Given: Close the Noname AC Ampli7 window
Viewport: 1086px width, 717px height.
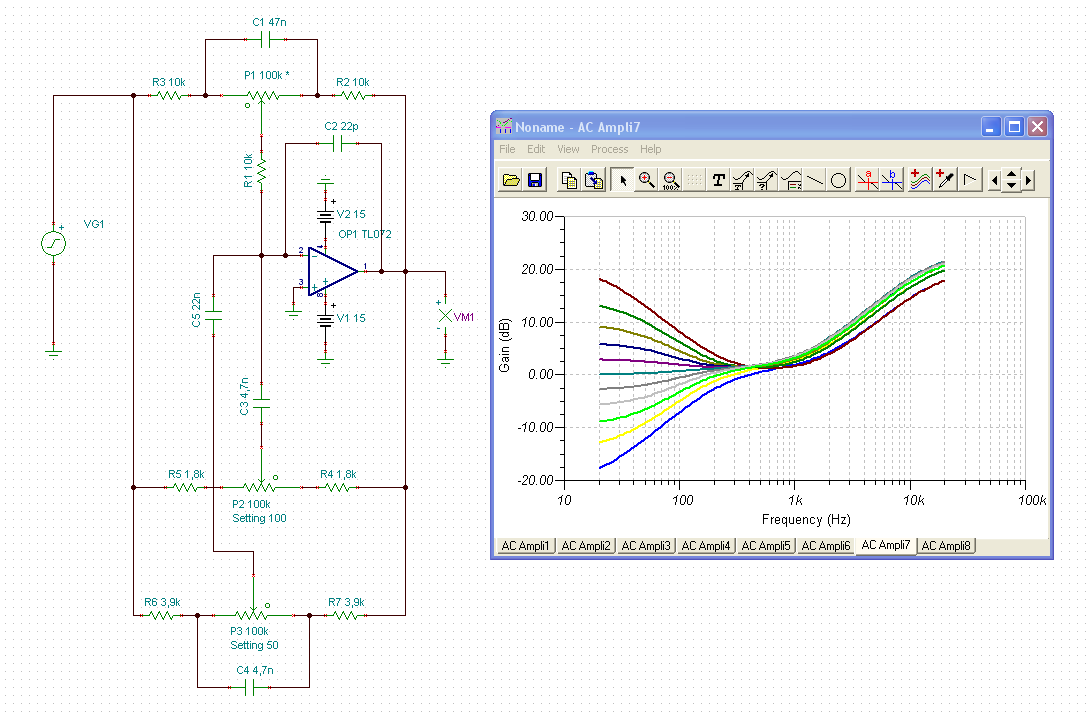Looking at the screenshot, I should click(x=1037, y=127).
